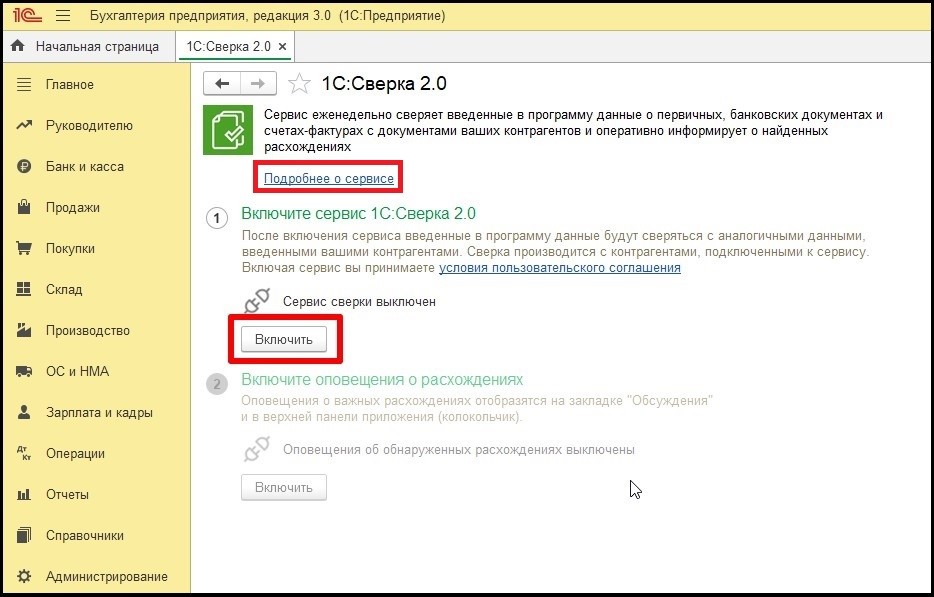934x597 pixels.
Task: Click the 1C logo icon
Action: (27, 15)
